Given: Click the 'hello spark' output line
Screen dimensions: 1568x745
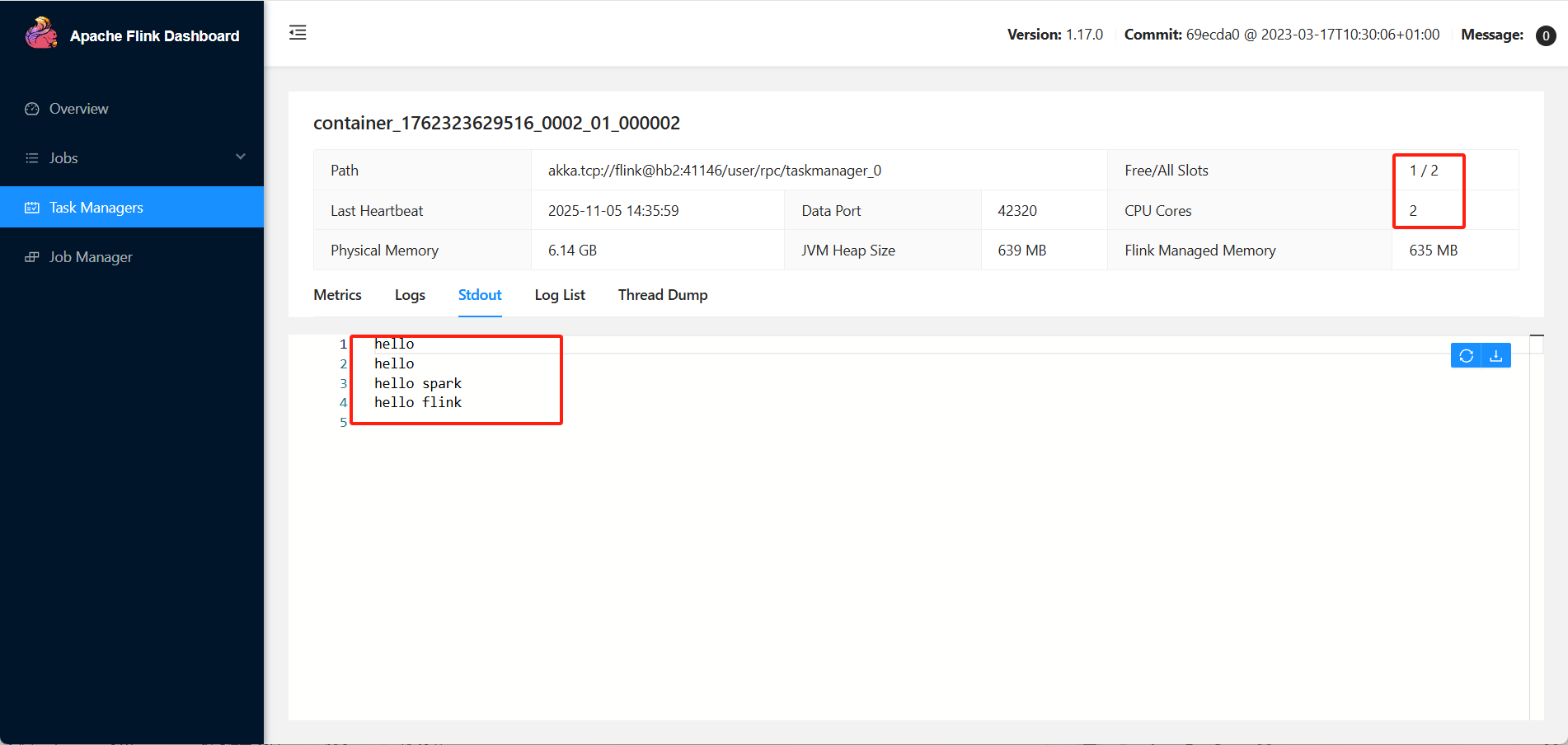Looking at the screenshot, I should (x=418, y=383).
